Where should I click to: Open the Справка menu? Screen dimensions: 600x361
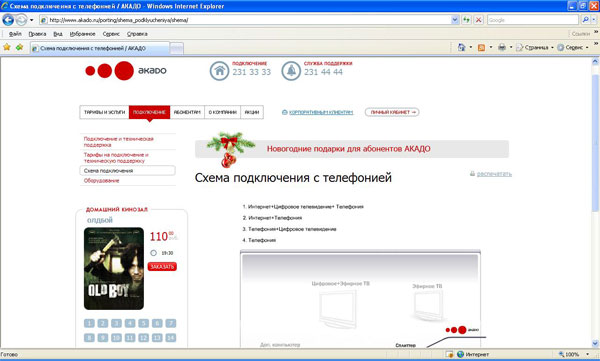137,34
